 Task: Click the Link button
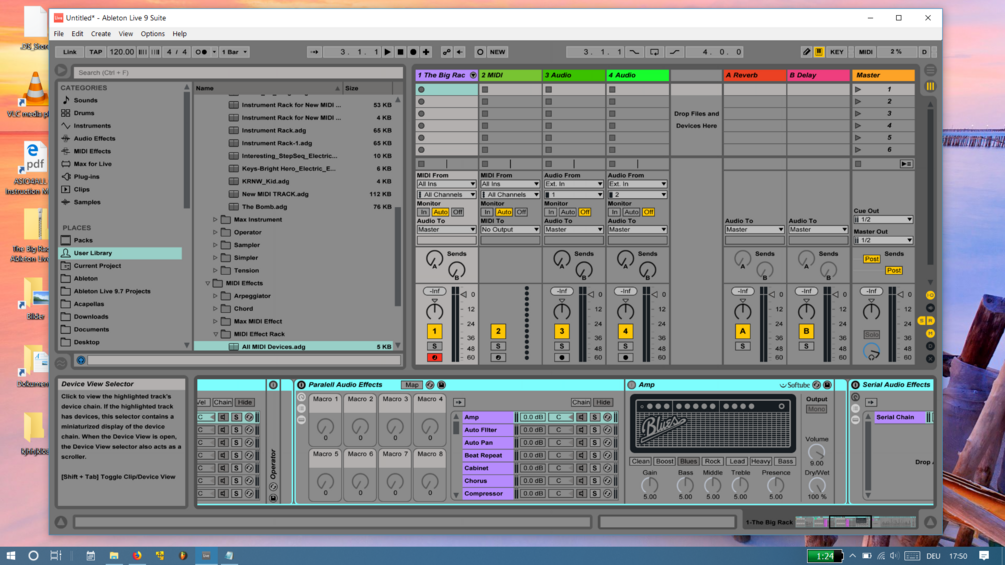[70, 52]
